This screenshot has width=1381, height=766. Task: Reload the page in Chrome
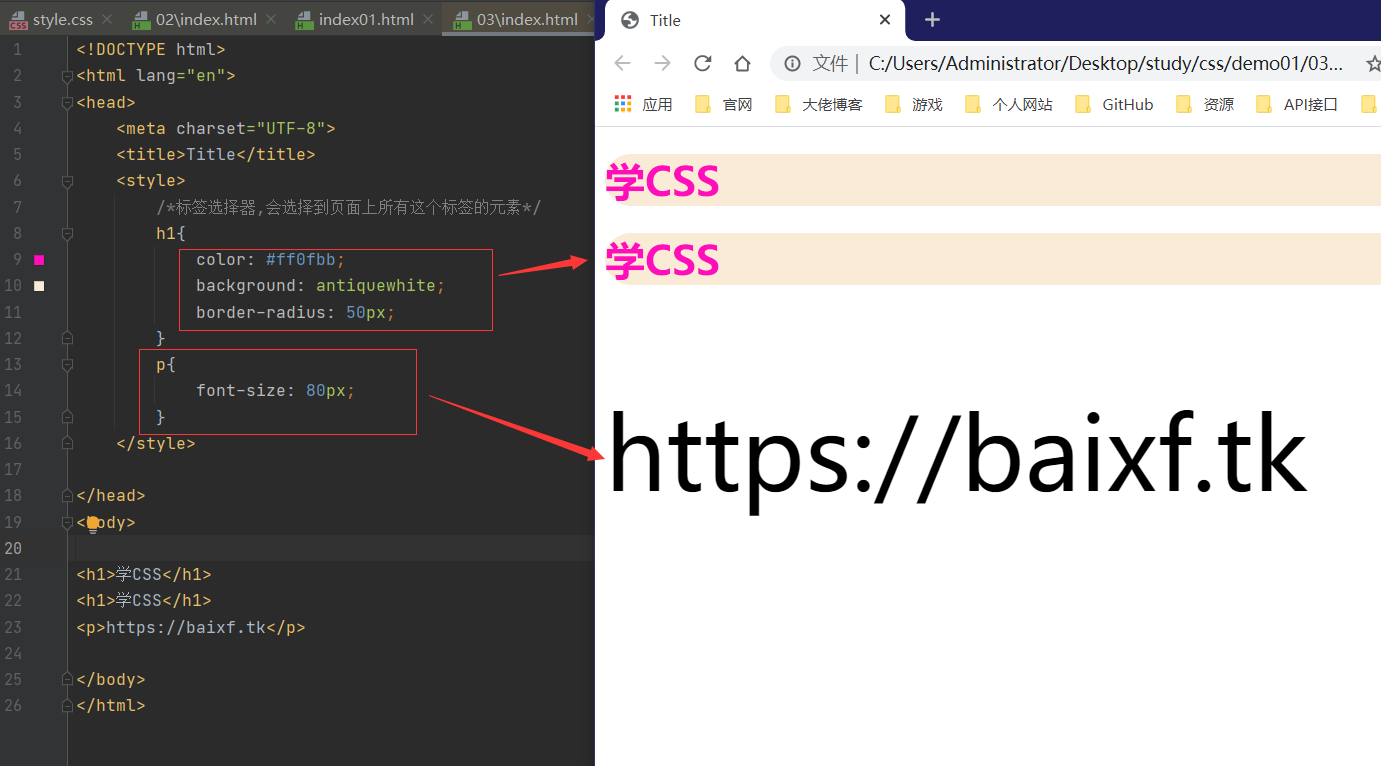[702, 63]
